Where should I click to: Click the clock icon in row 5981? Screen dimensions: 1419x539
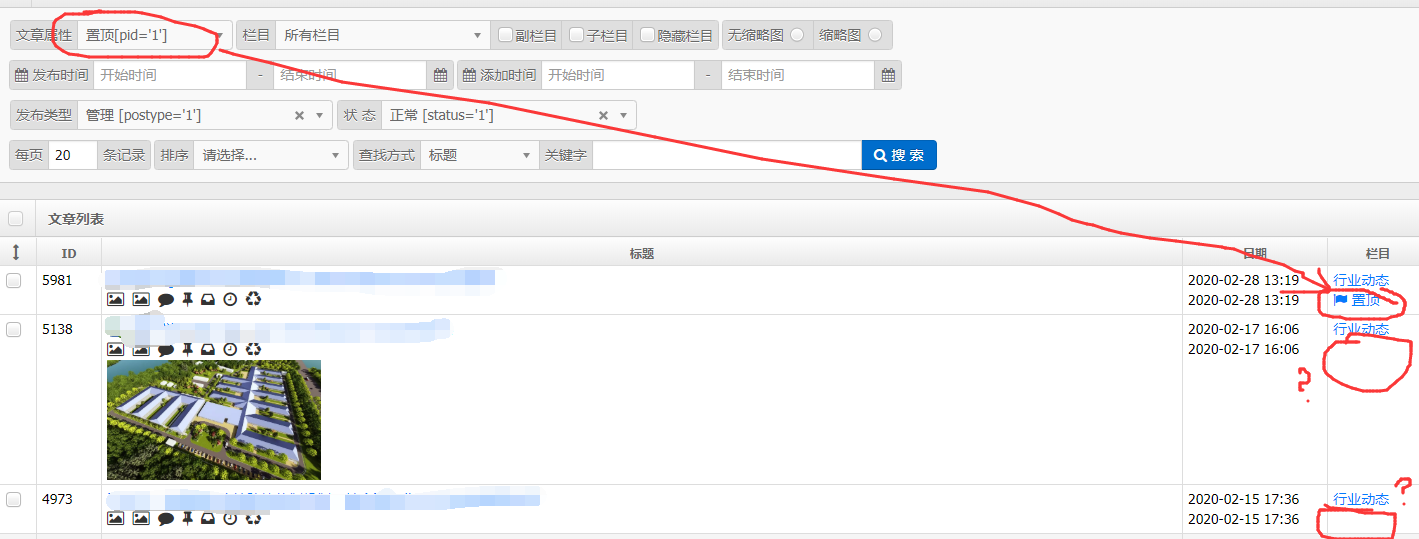coord(230,299)
